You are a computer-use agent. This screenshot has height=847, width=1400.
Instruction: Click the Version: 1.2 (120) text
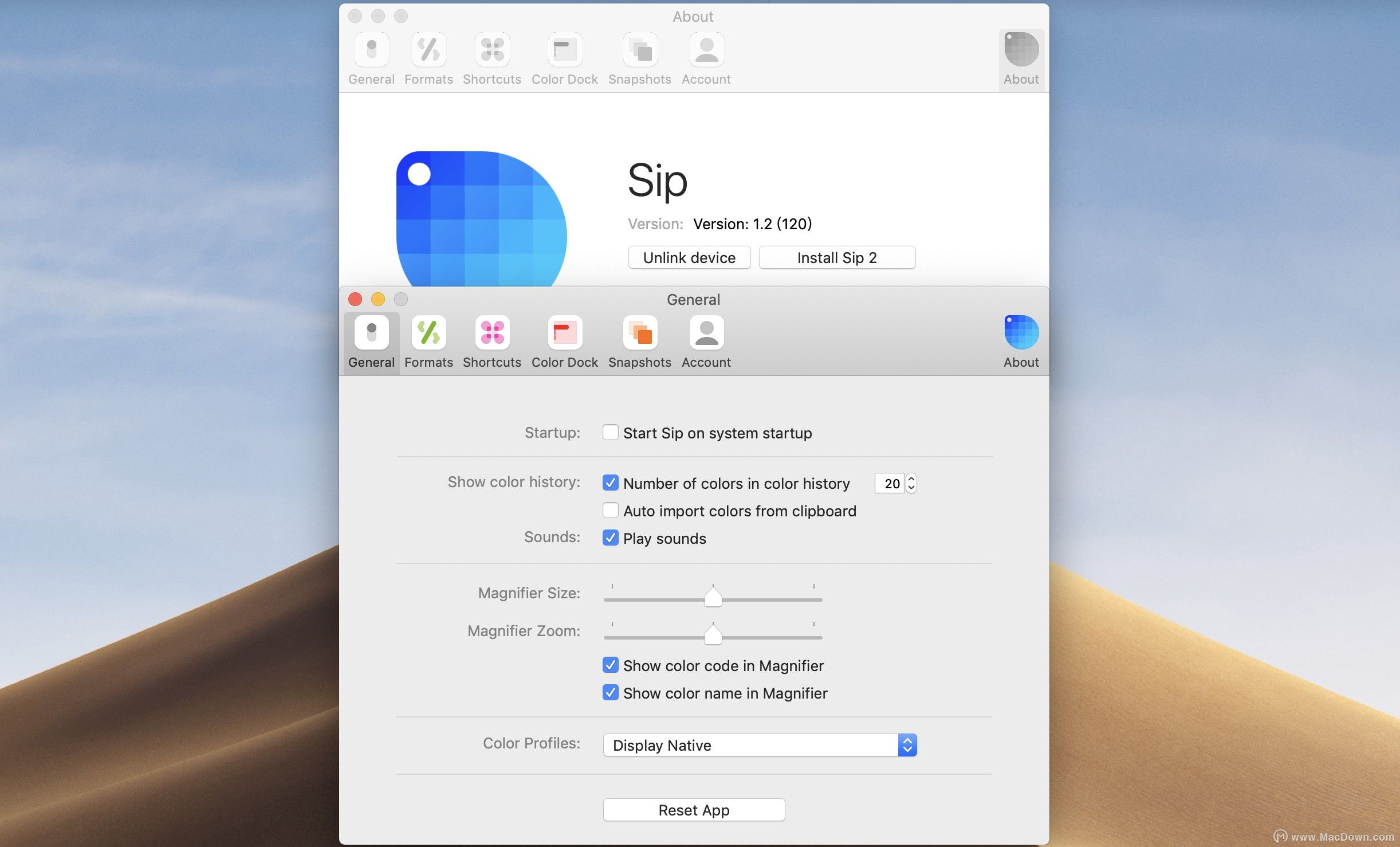tap(753, 223)
